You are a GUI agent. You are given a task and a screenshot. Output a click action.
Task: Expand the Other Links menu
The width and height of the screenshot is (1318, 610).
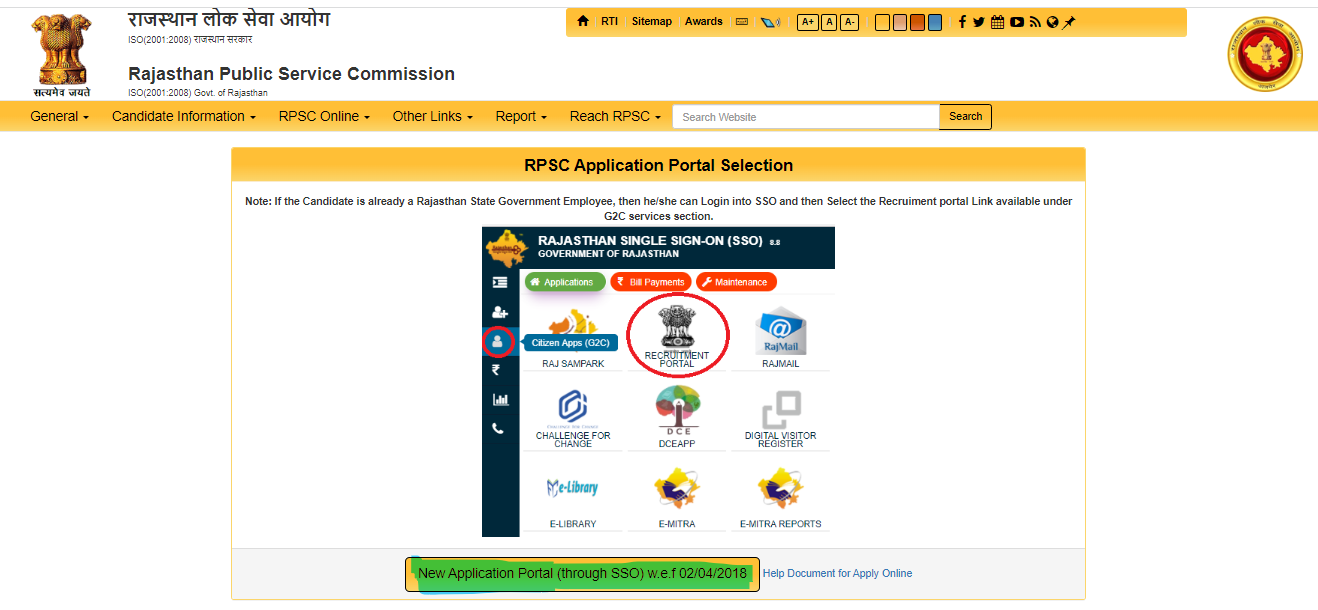(x=433, y=116)
